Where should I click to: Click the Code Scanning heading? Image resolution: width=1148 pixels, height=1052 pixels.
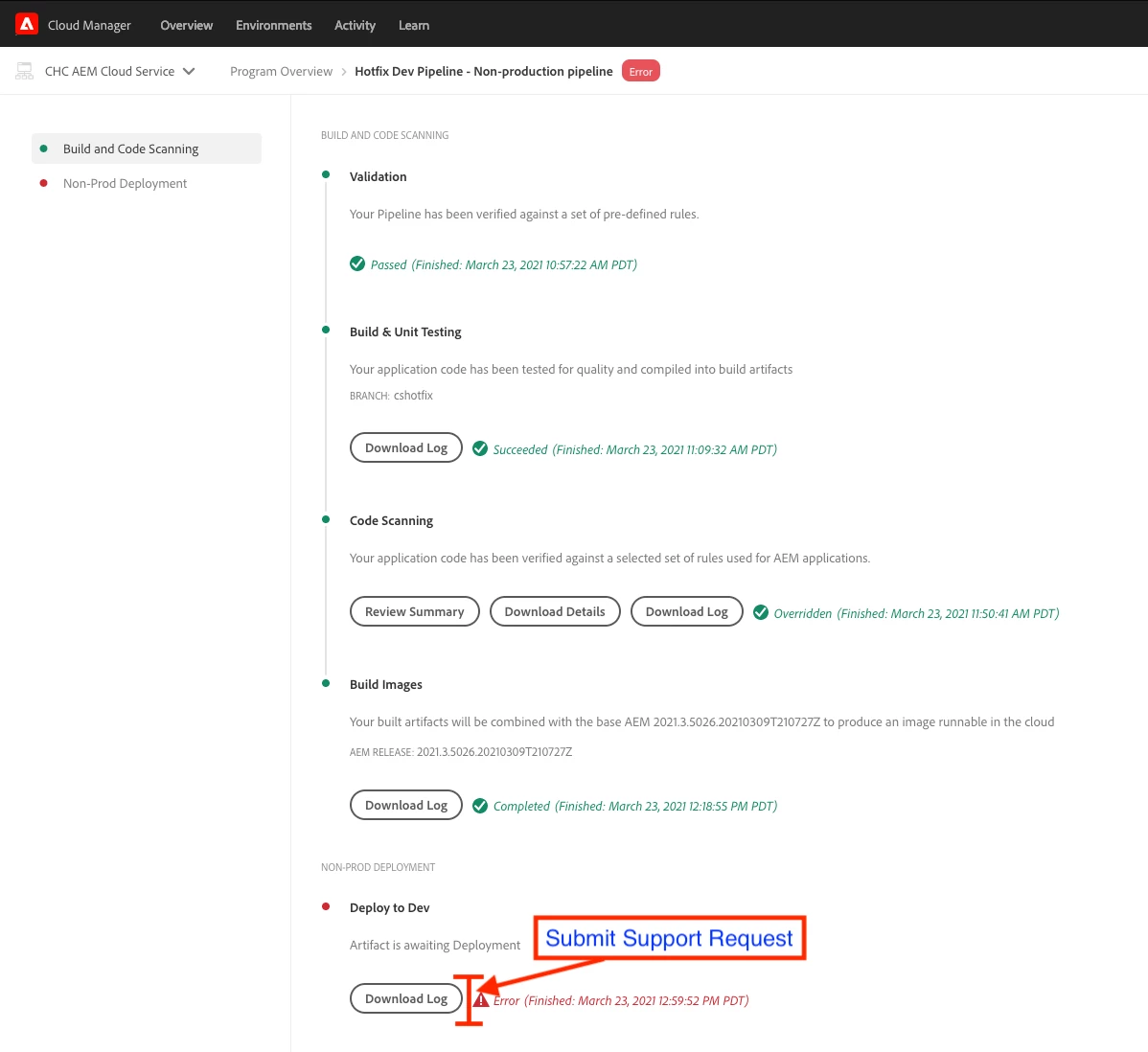tap(391, 520)
